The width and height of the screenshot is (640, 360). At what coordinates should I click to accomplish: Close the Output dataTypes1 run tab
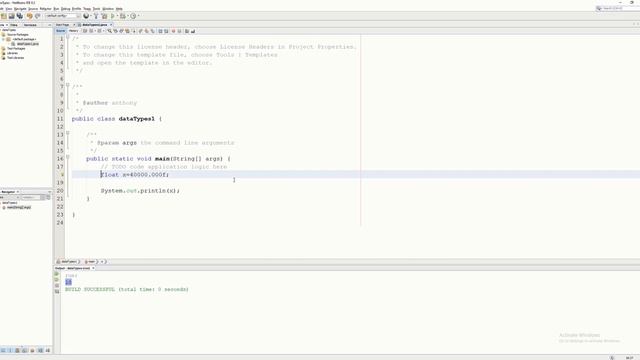93,268
